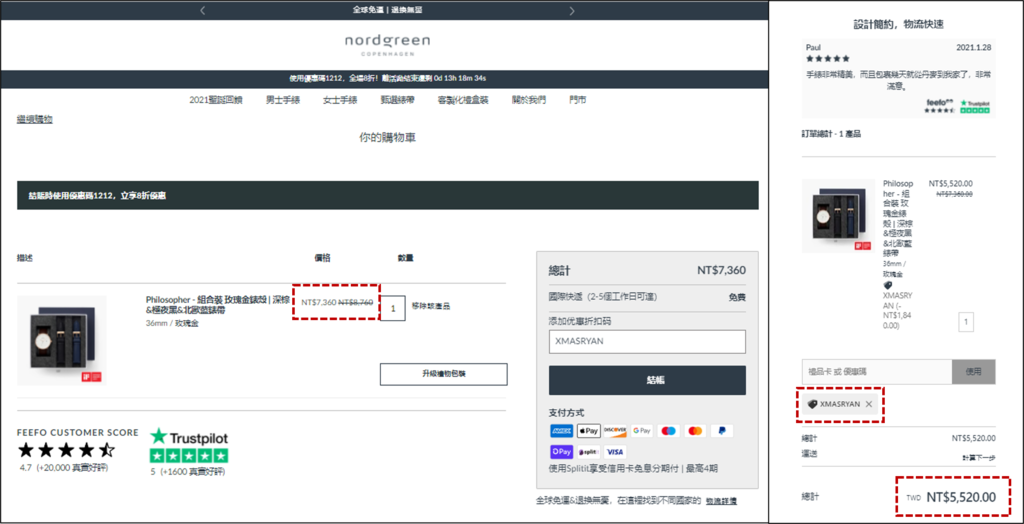Screen dimensions: 1024x524
Task: Click the XMASRYAN discount code field
Action: pos(647,342)
